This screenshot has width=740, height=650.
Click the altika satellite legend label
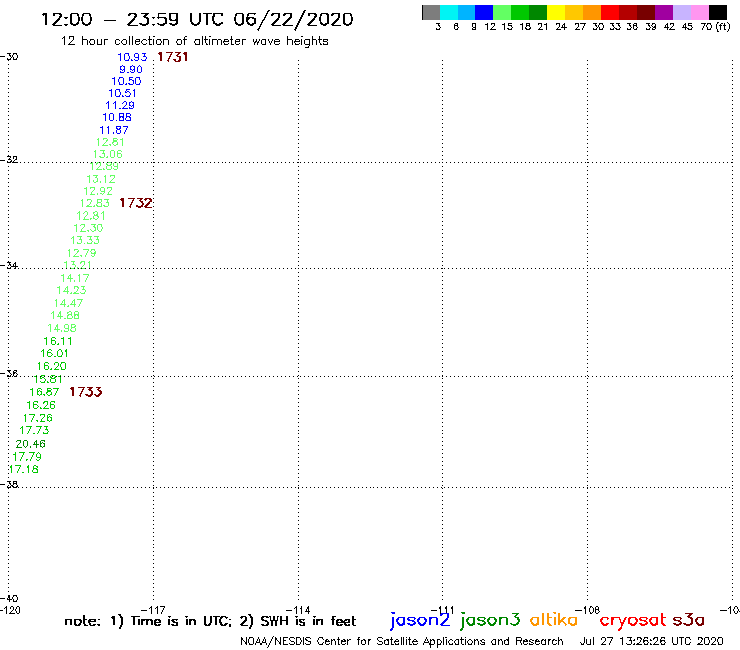[x=554, y=620]
